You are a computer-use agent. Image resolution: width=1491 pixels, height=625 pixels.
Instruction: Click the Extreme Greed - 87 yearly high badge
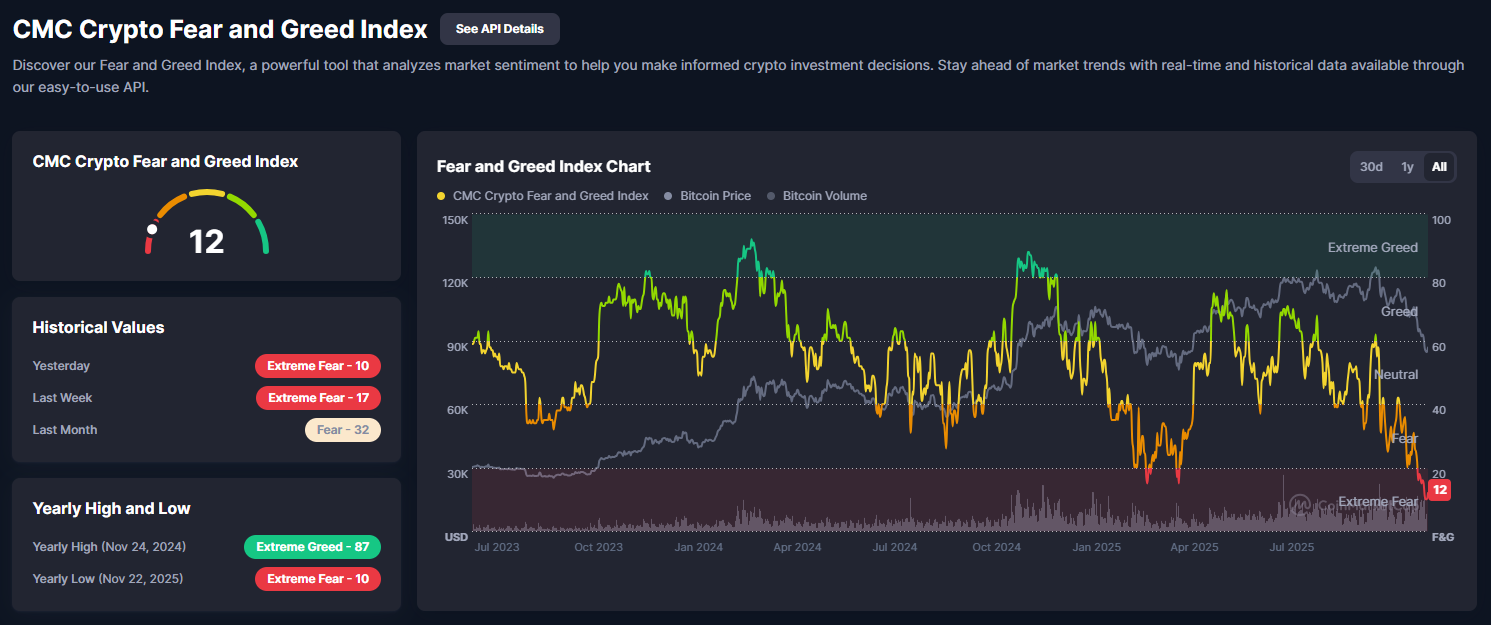tap(312, 547)
